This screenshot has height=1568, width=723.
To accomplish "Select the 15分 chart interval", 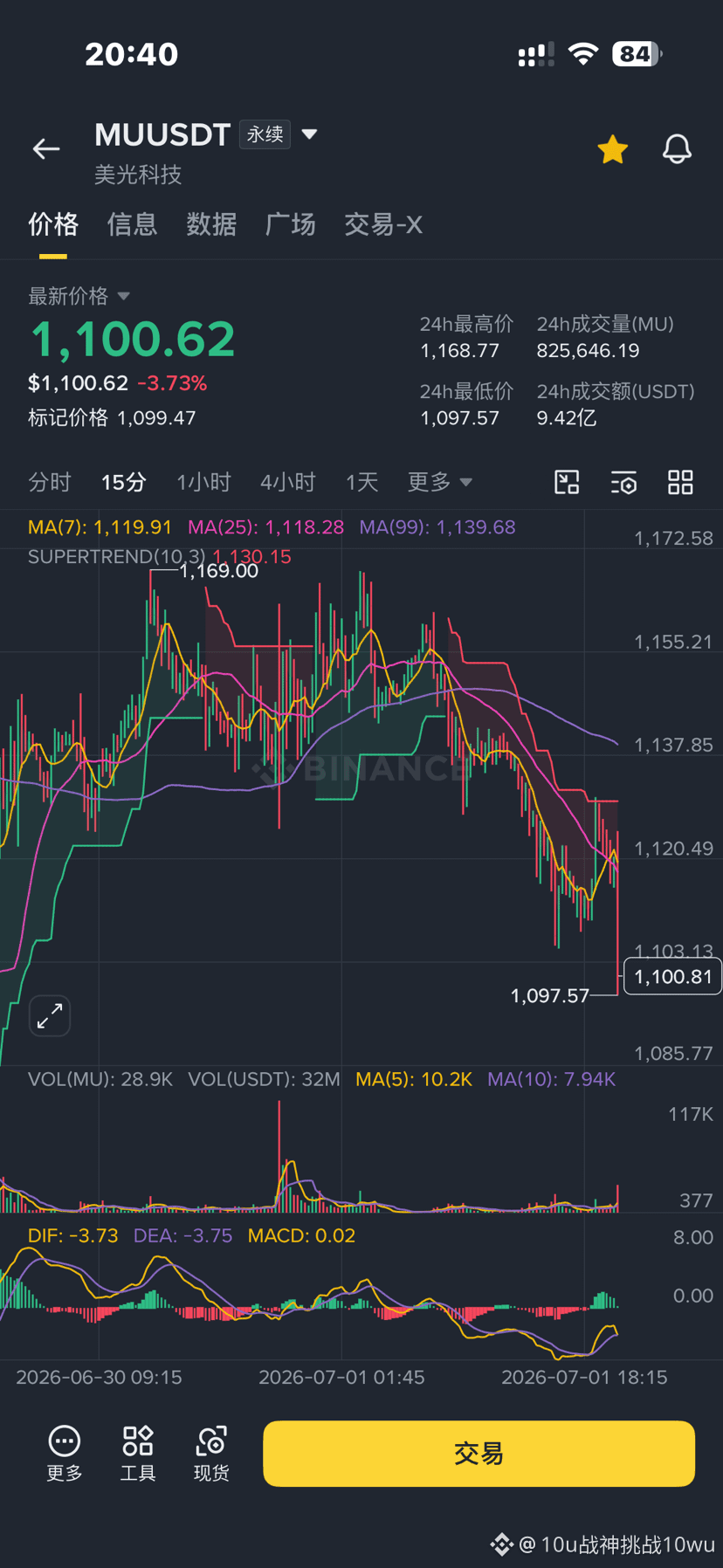I will click(123, 482).
